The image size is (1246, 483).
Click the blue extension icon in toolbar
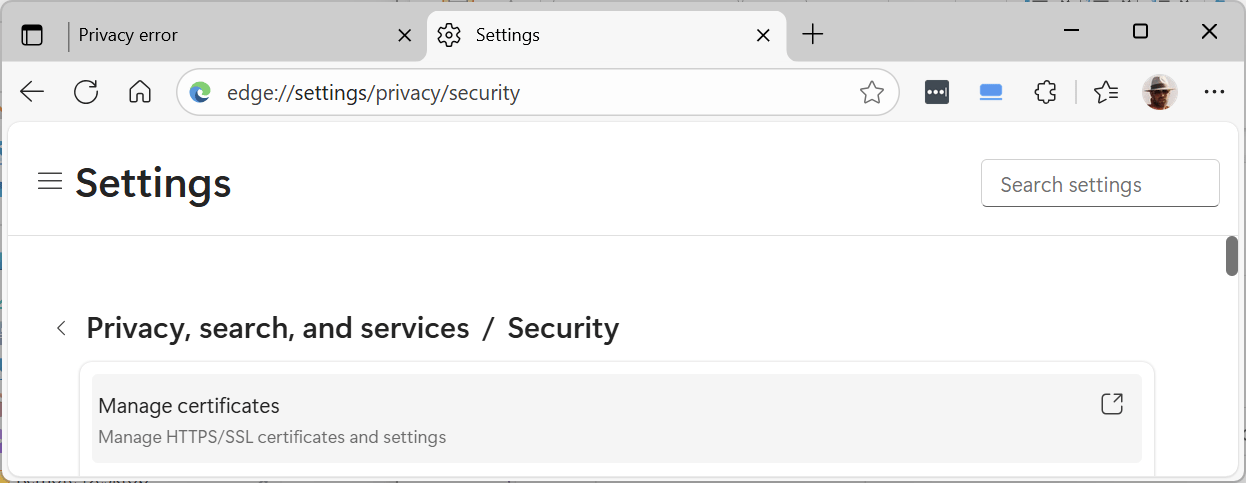click(991, 93)
